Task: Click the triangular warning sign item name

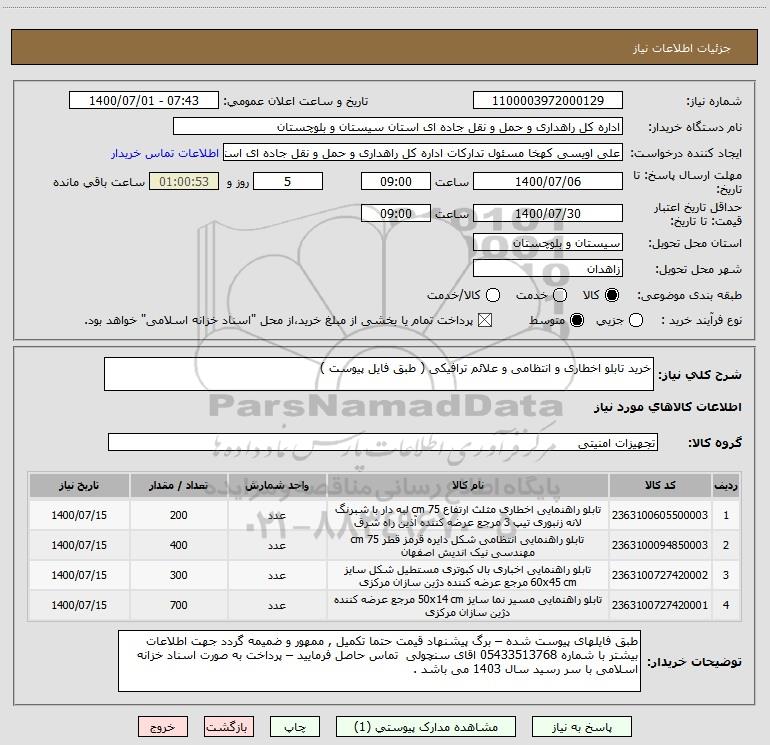Action: (x=468, y=516)
